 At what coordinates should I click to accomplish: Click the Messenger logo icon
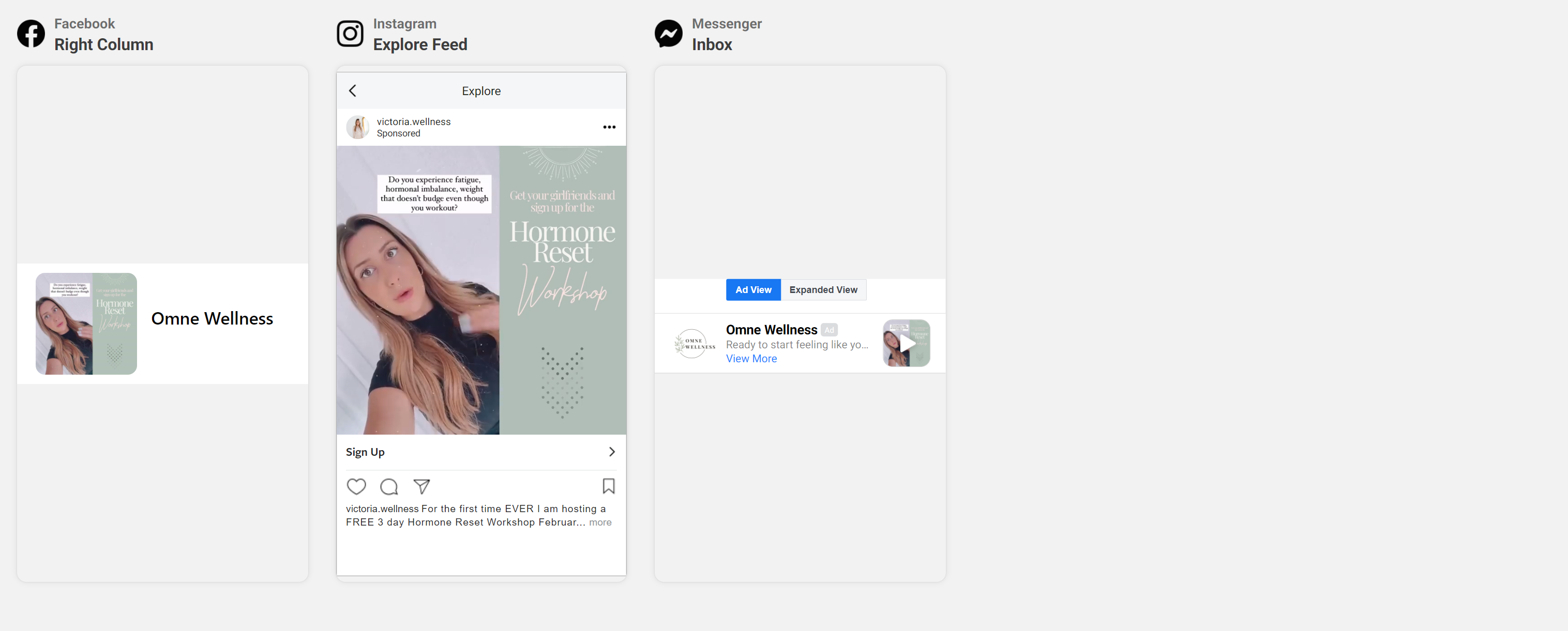click(668, 34)
